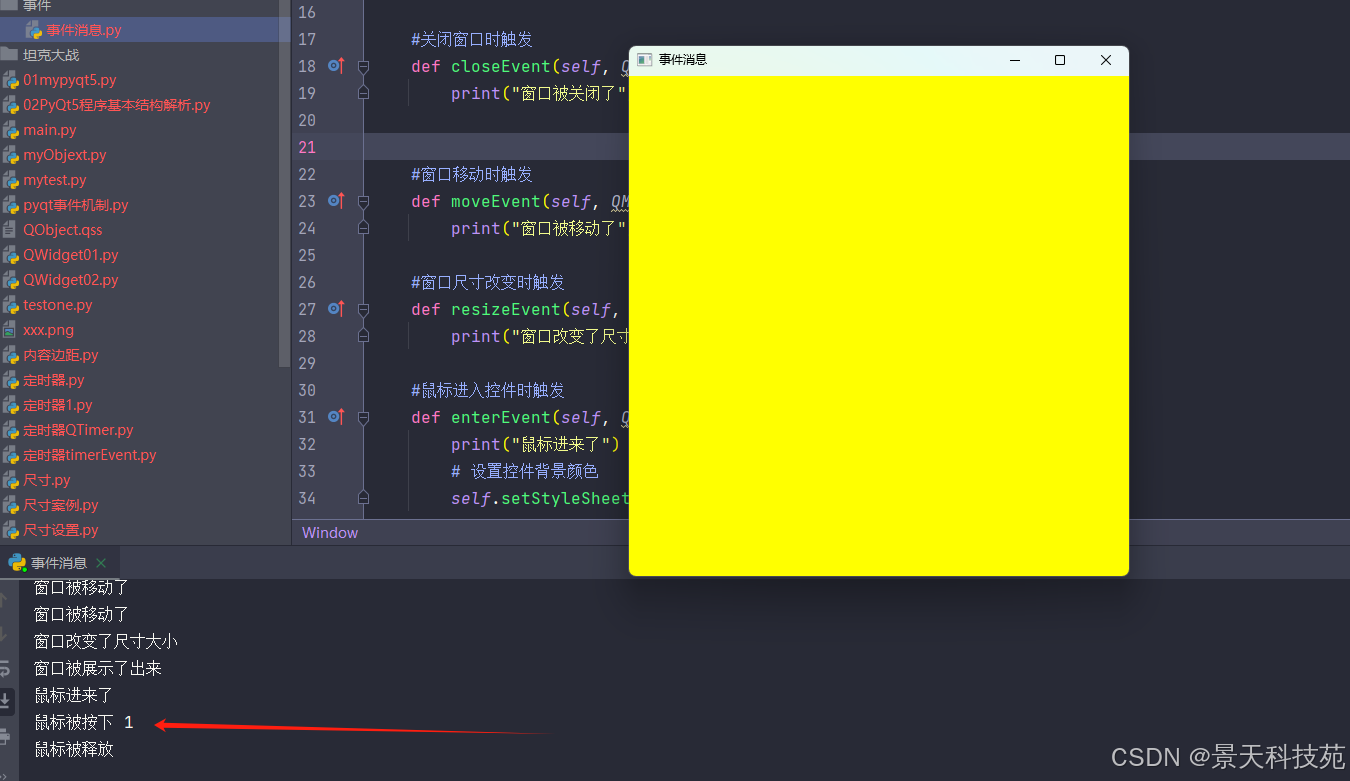This screenshot has width=1350, height=781.
Task: Click the override marker beside resizeEvent
Action: point(336,309)
